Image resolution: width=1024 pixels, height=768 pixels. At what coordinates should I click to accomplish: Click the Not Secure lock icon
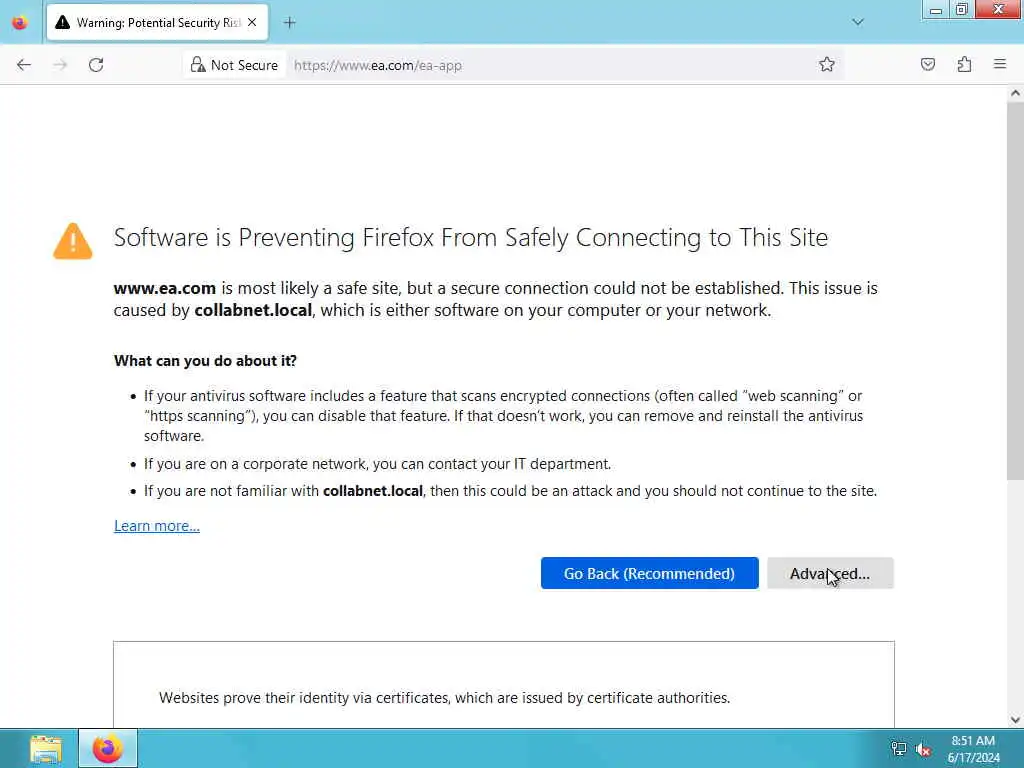coord(198,65)
